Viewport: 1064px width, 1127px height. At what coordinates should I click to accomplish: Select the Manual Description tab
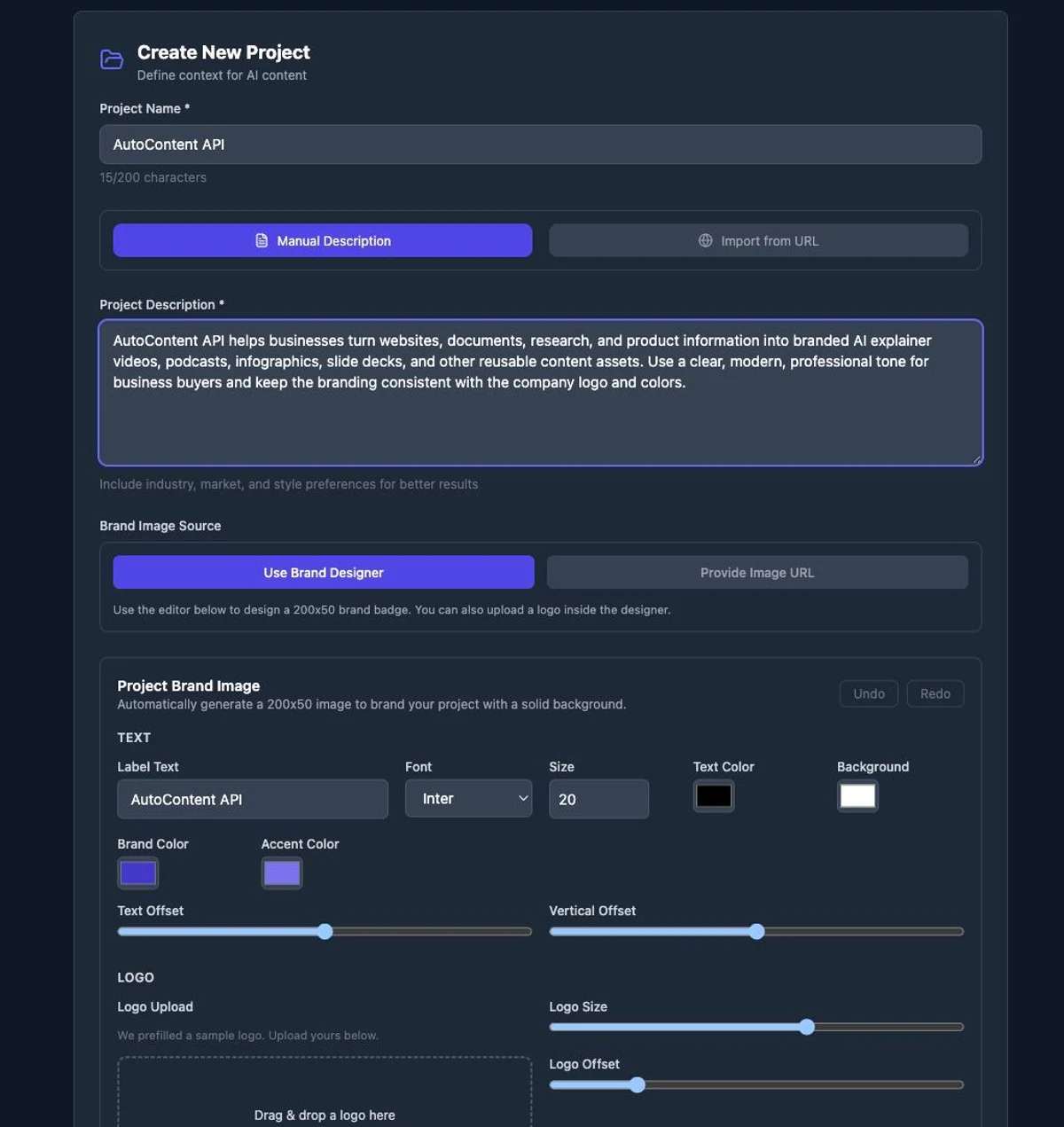click(323, 240)
